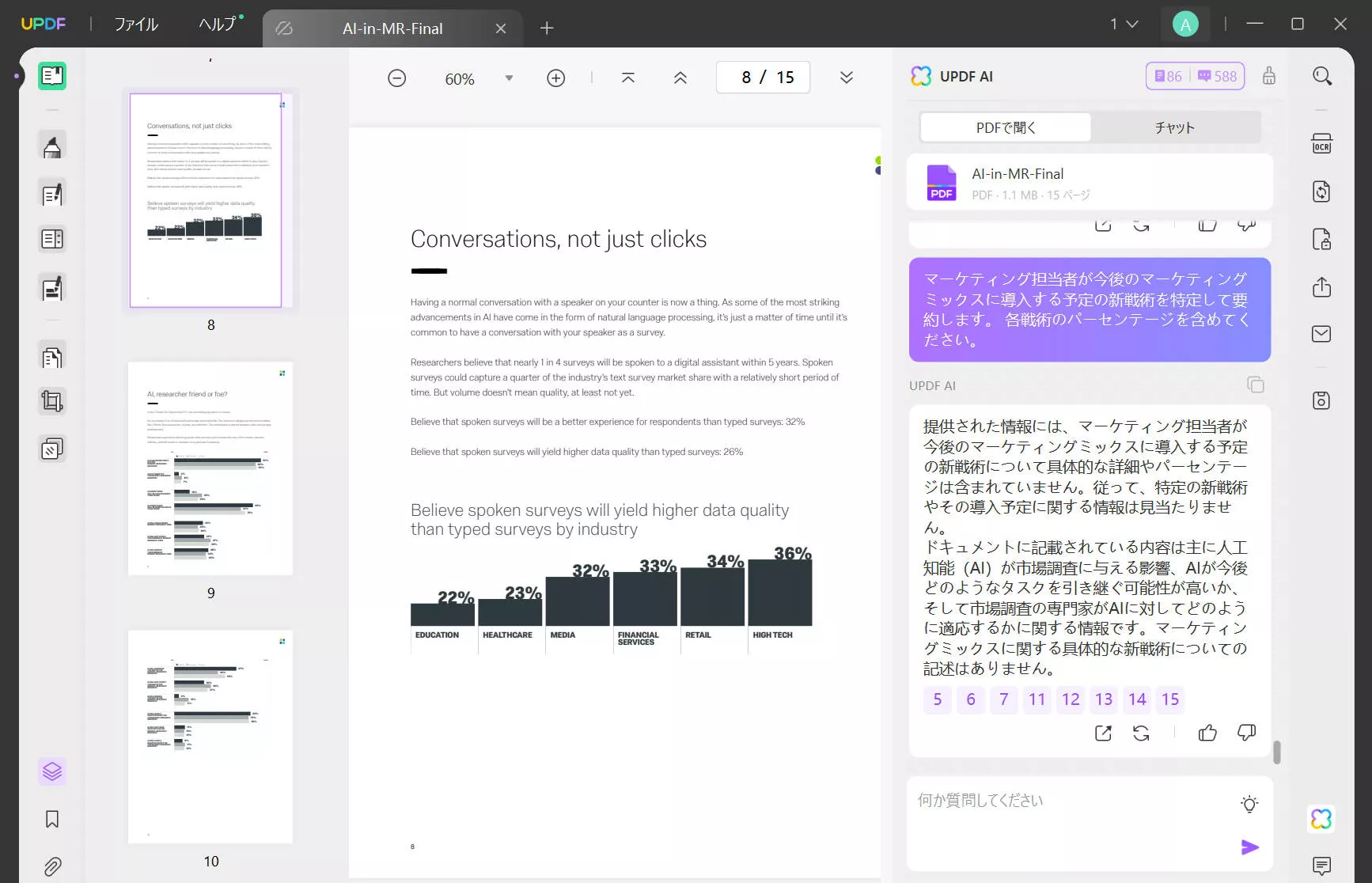
Task: Jump to cited page 13
Action: coord(1104,699)
